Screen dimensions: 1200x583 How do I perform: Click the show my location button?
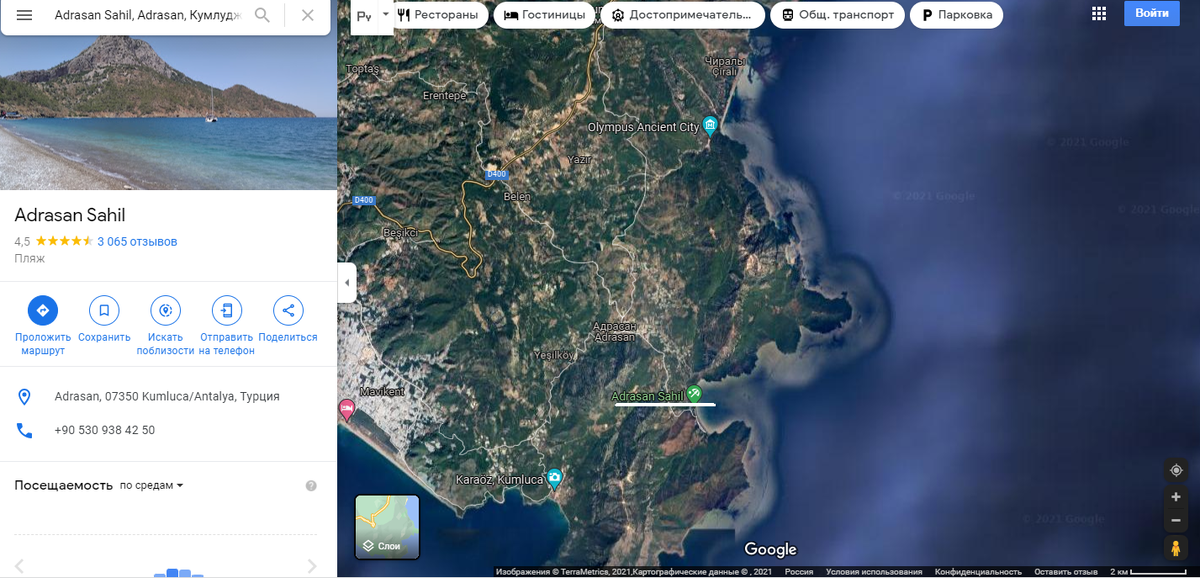pos(1176,470)
